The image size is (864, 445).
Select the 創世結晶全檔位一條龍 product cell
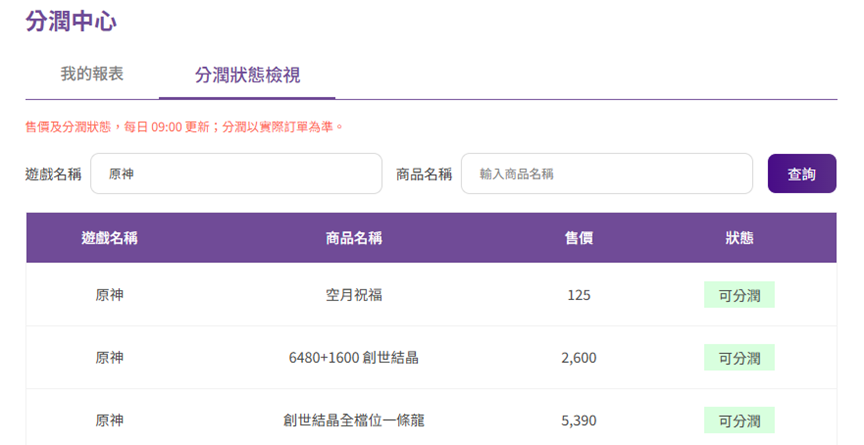[353, 420]
